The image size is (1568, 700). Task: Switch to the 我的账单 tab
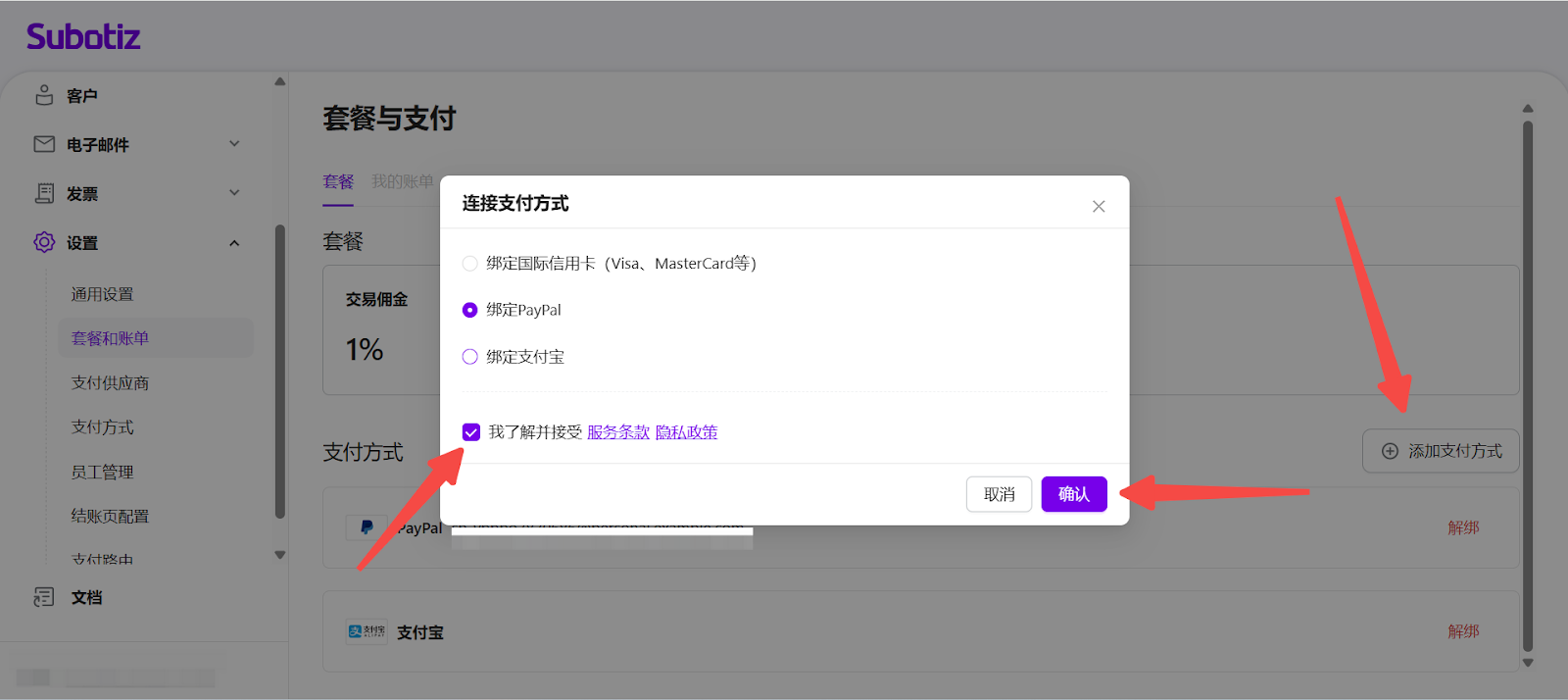(x=403, y=181)
